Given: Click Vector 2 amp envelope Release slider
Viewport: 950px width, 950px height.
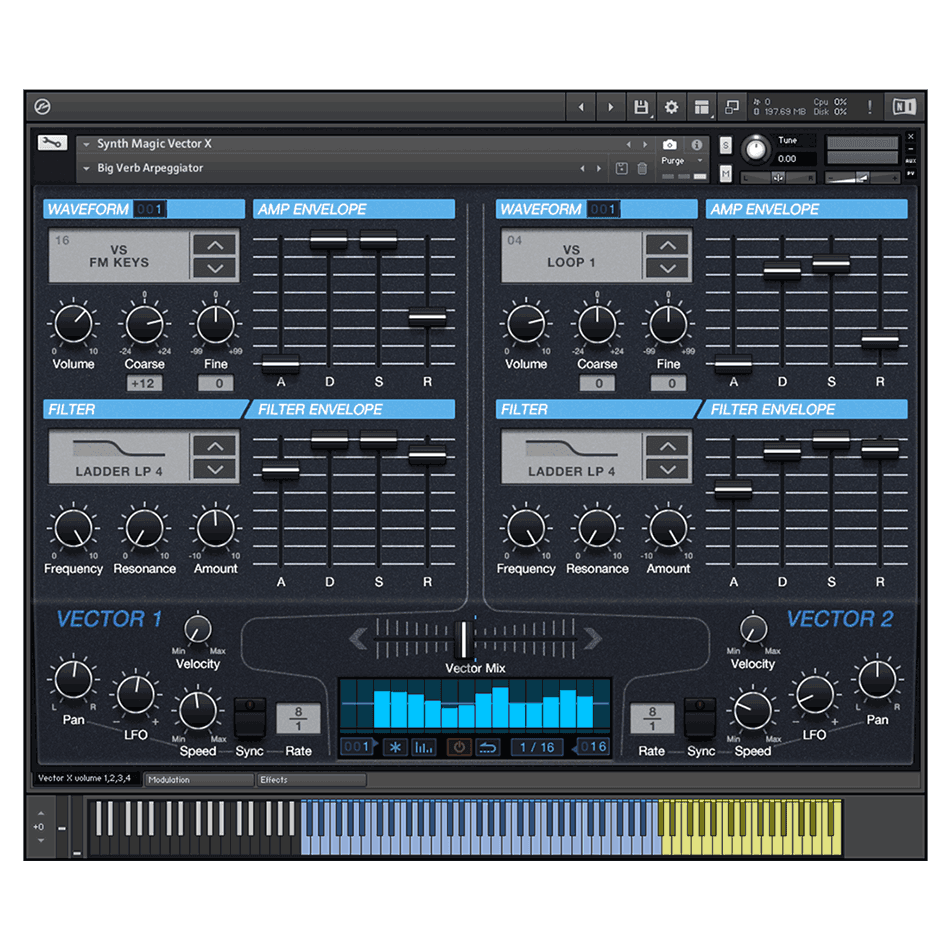Looking at the screenshot, I should (880, 341).
